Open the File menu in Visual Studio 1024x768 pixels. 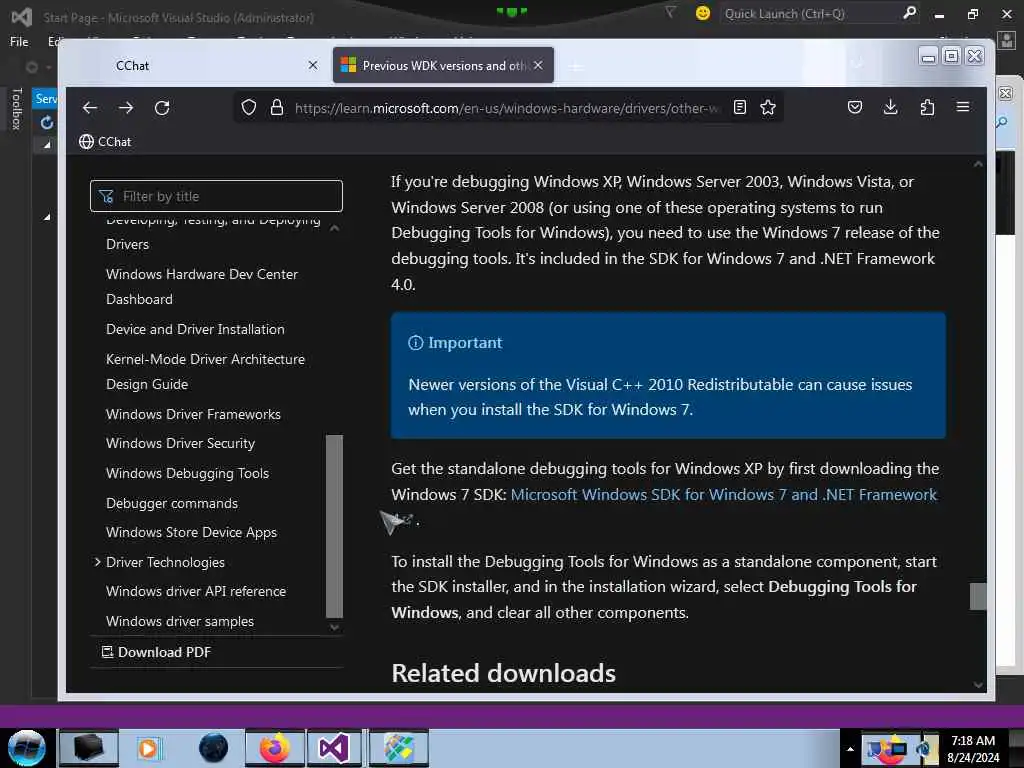[19, 42]
